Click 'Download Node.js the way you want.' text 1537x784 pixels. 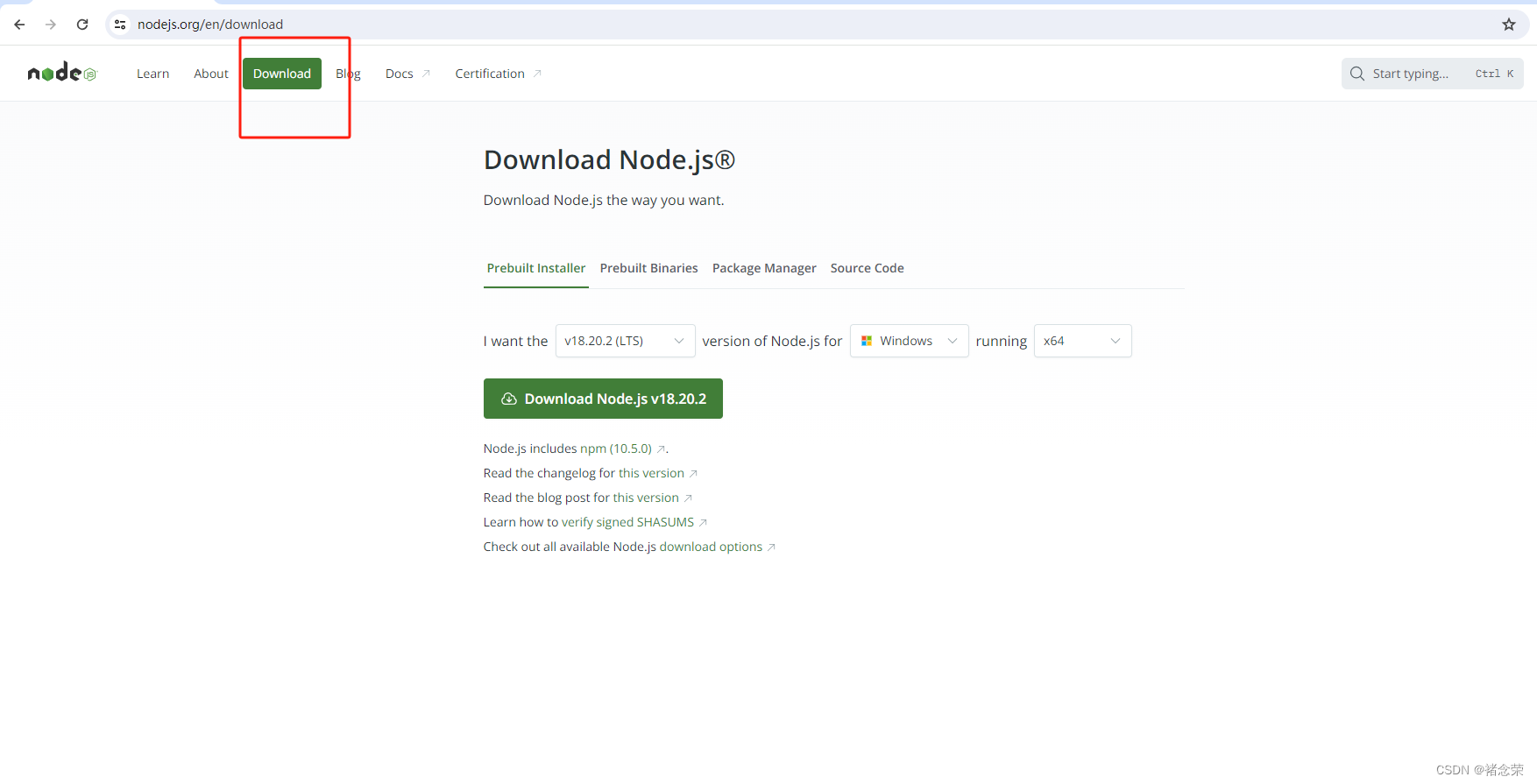(604, 200)
